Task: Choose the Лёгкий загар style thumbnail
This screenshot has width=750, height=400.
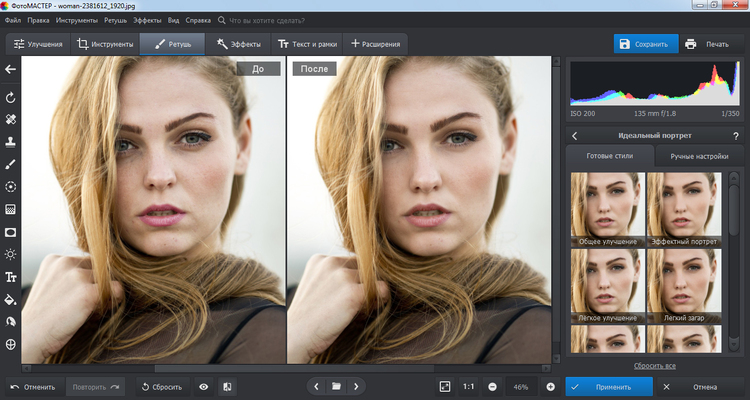Action: (682, 284)
